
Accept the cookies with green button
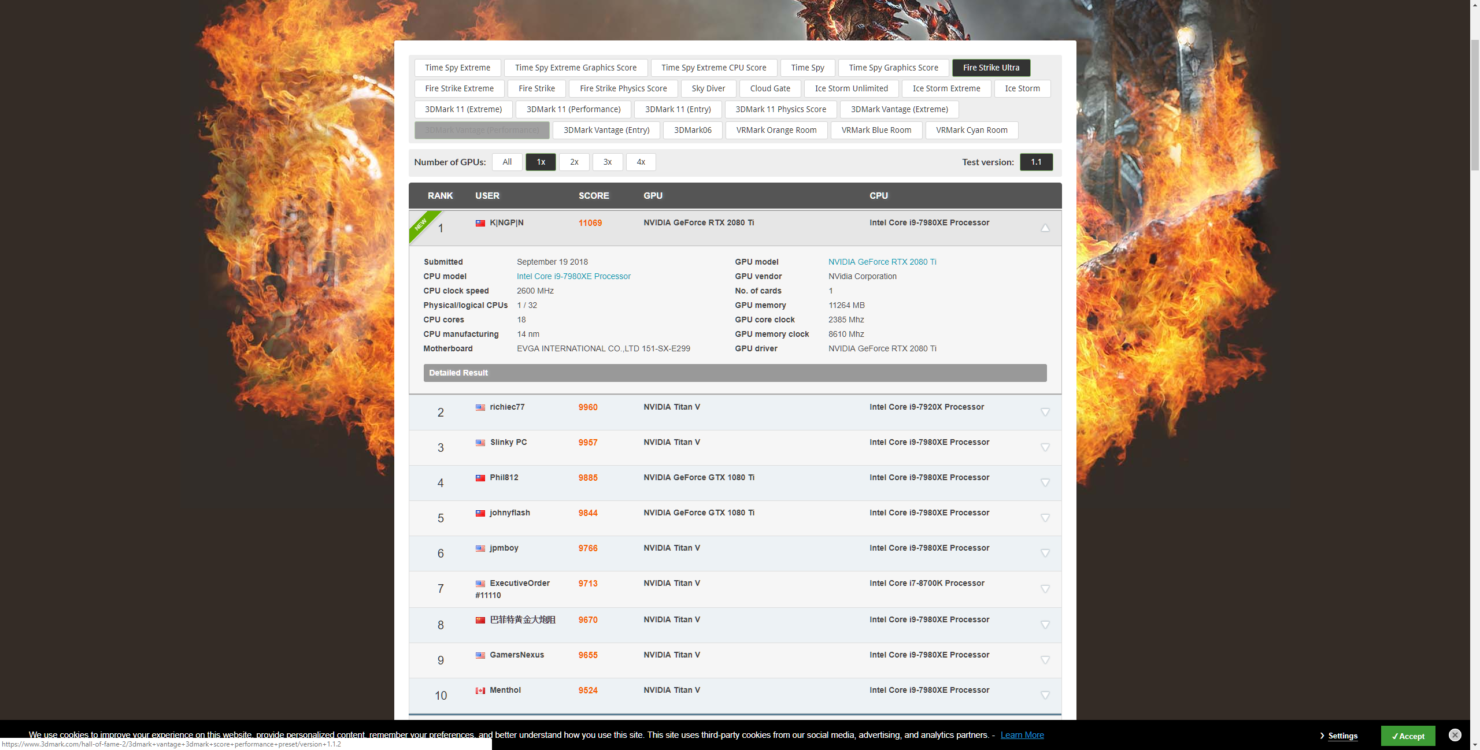[x=1407, y=736]
